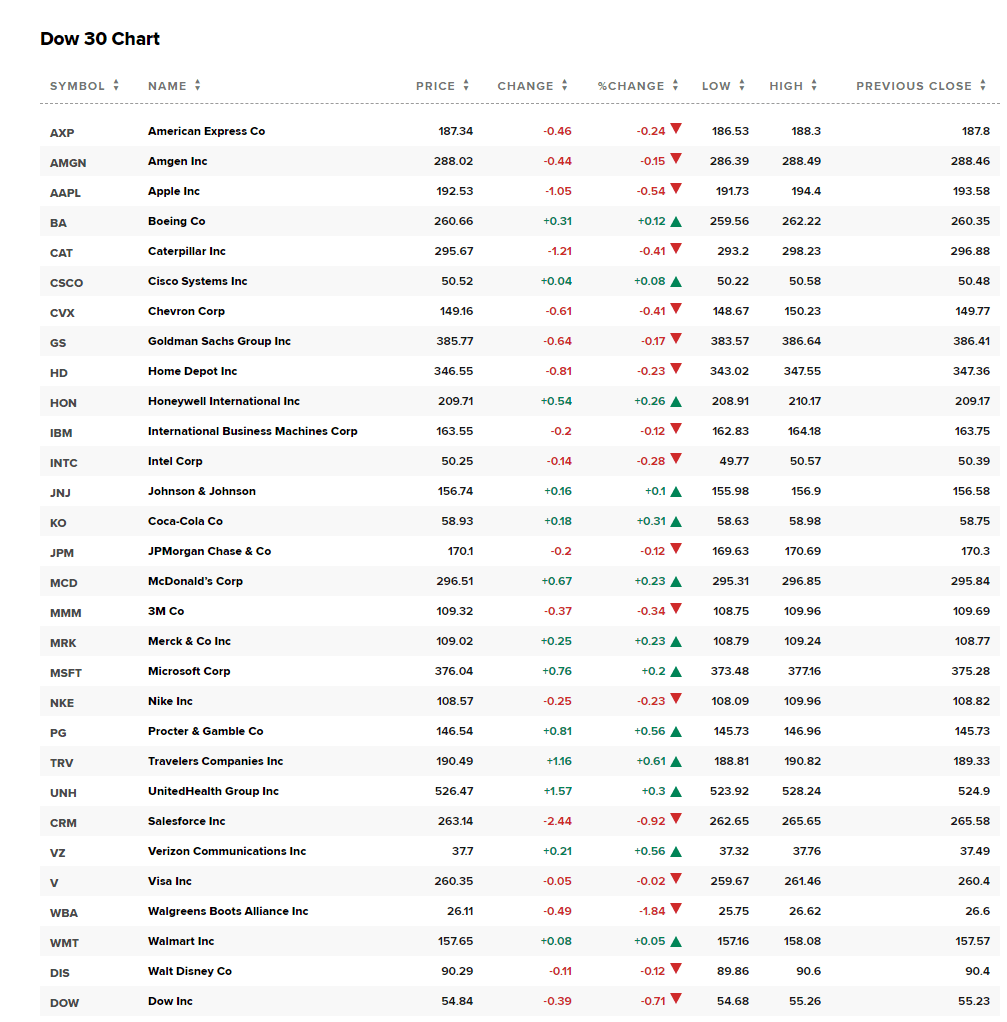Click the green up arrow for Travelers
Viewport: 1007px width, 1022px height.
[x=676, y=762]
